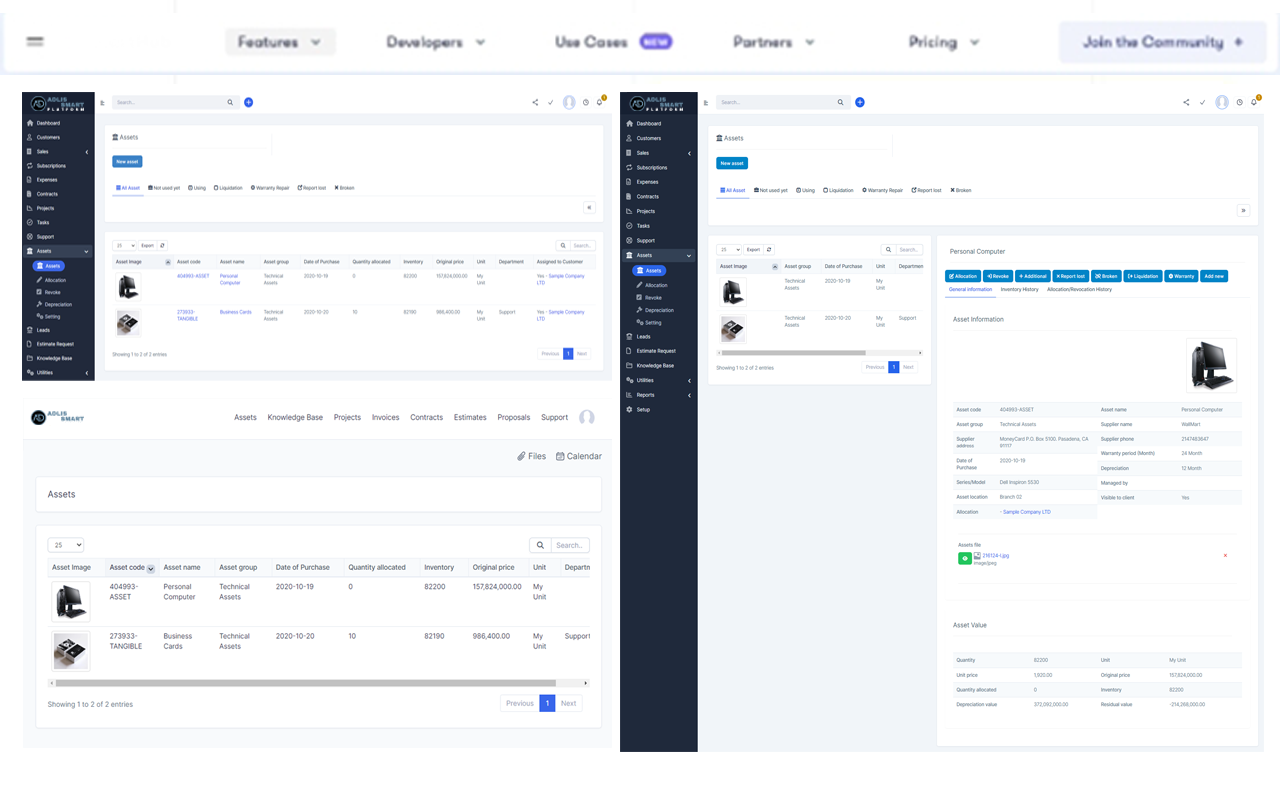
Task: Select Invoices in the client portal menu
Action: 385,418
